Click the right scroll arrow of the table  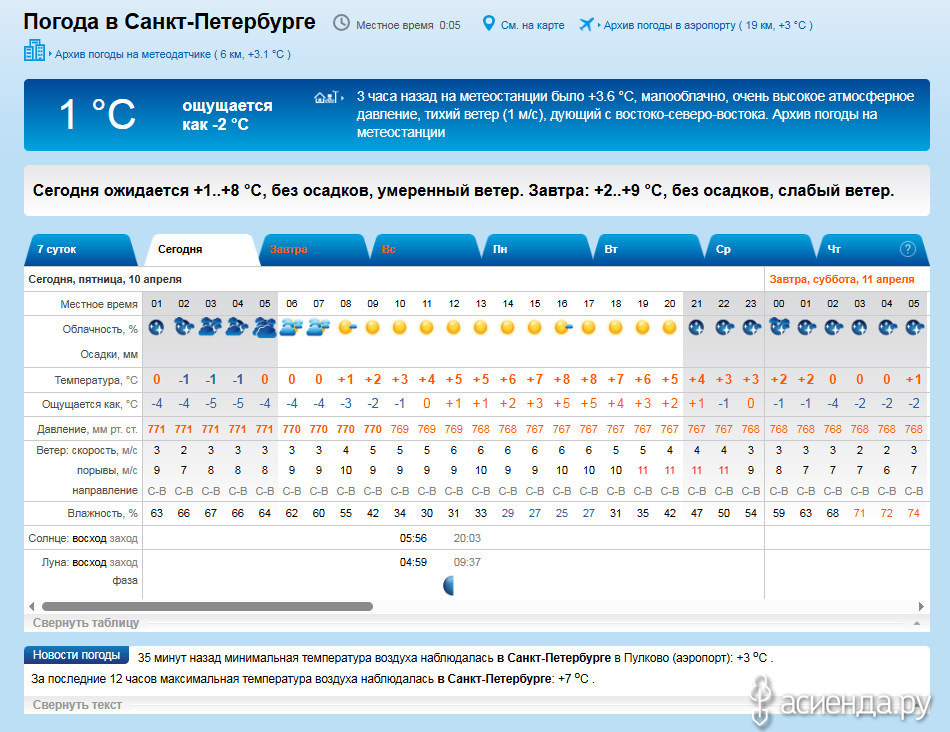[921, 606]
